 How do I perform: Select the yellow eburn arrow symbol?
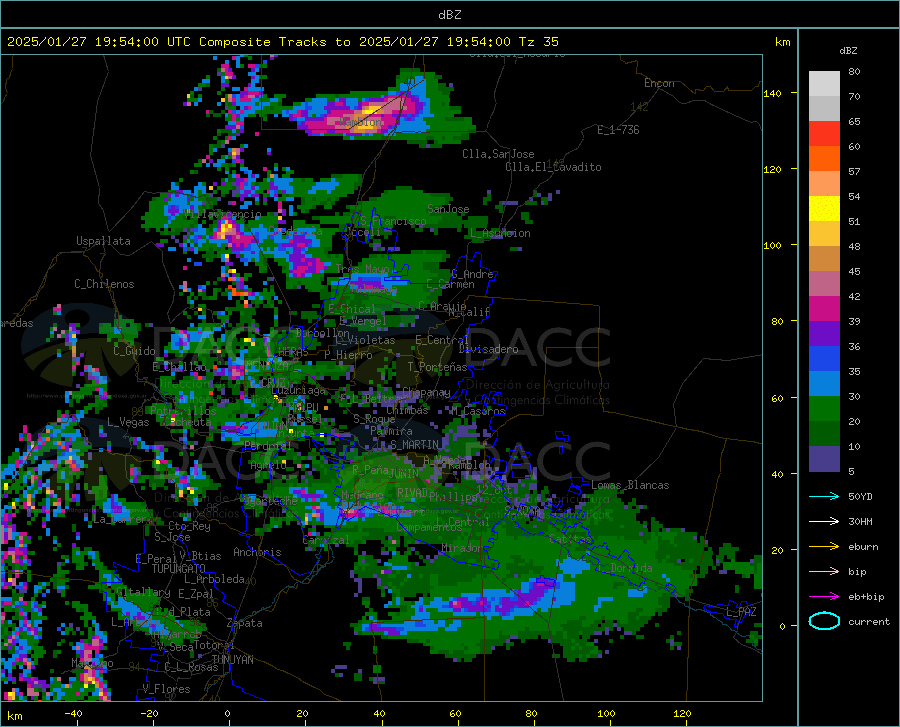tap(824, 547)
